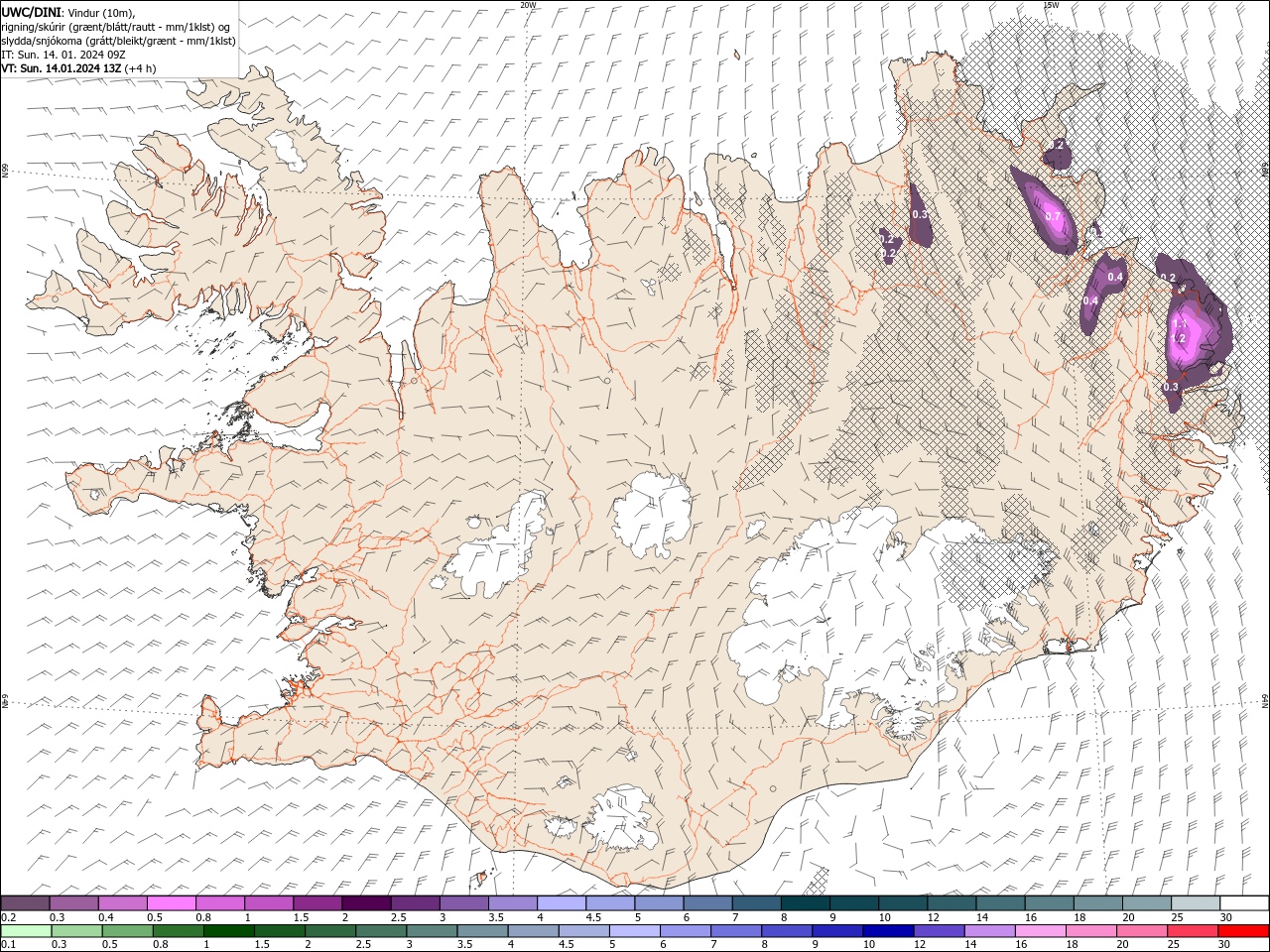This screenshot has width=1270, height=952.
Task: Pick the grey-blue swatch starting at 3.5 in the lower legend row
Action: (x=482, y=931)
